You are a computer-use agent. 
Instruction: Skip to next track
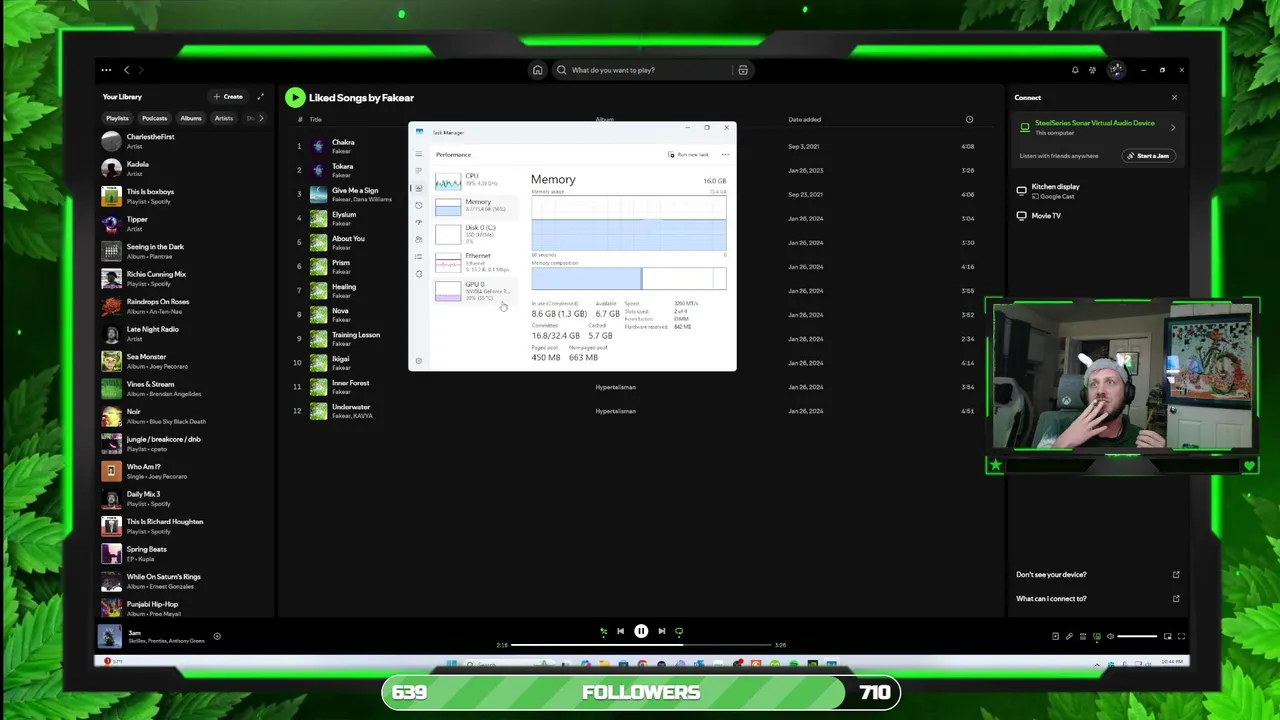tap(661, 631)
